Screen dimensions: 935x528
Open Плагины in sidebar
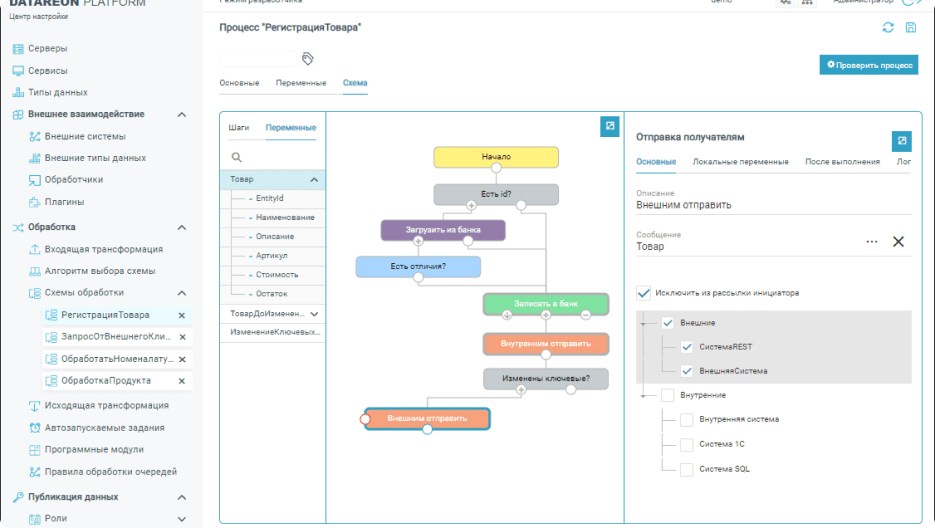[x=64, y=202]
